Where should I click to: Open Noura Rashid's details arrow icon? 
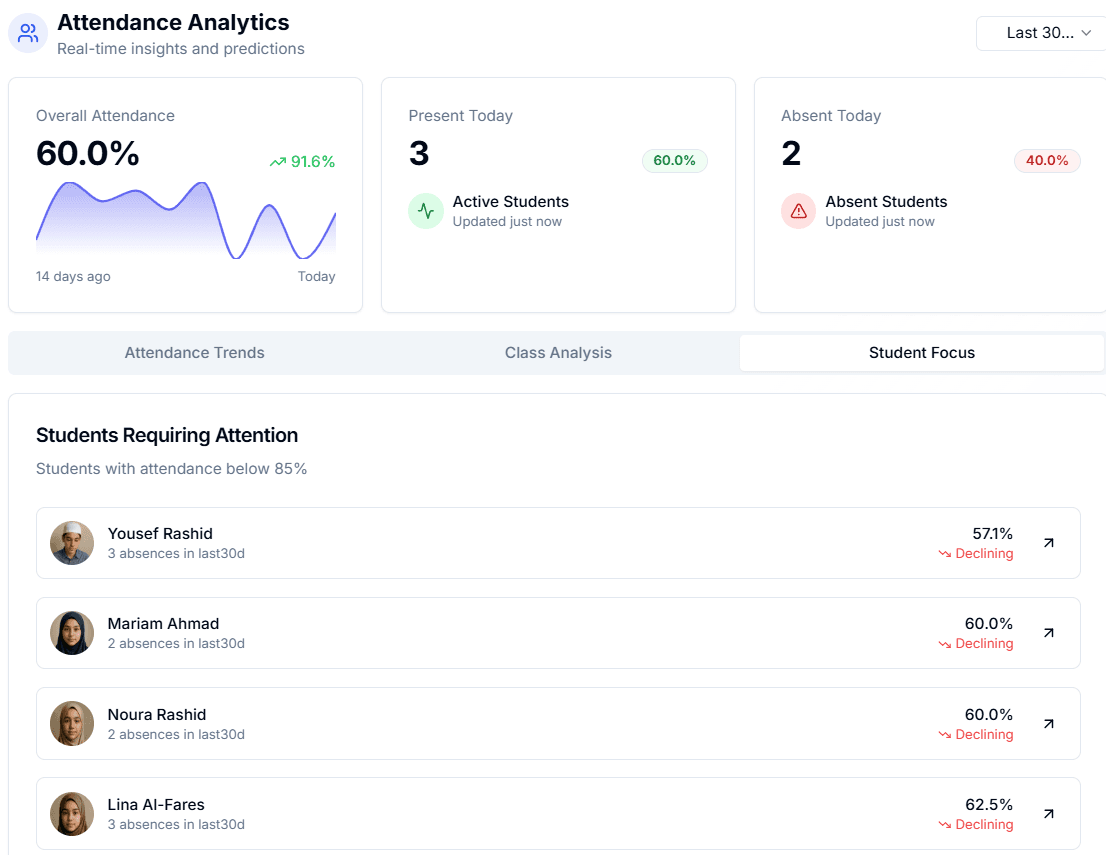[1048, 723]
